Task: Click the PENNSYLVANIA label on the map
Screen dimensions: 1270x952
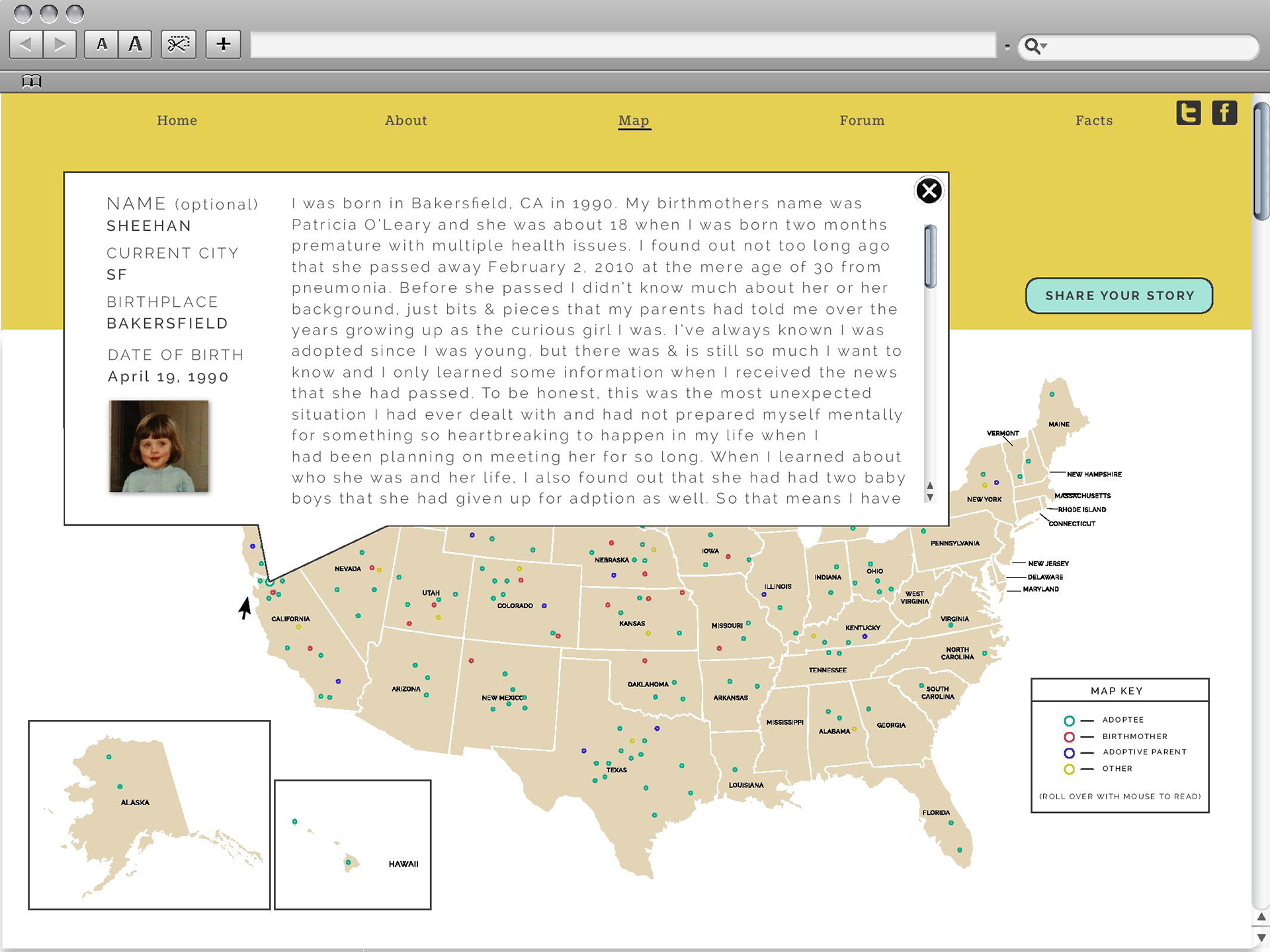Action: tap(955, 543)
